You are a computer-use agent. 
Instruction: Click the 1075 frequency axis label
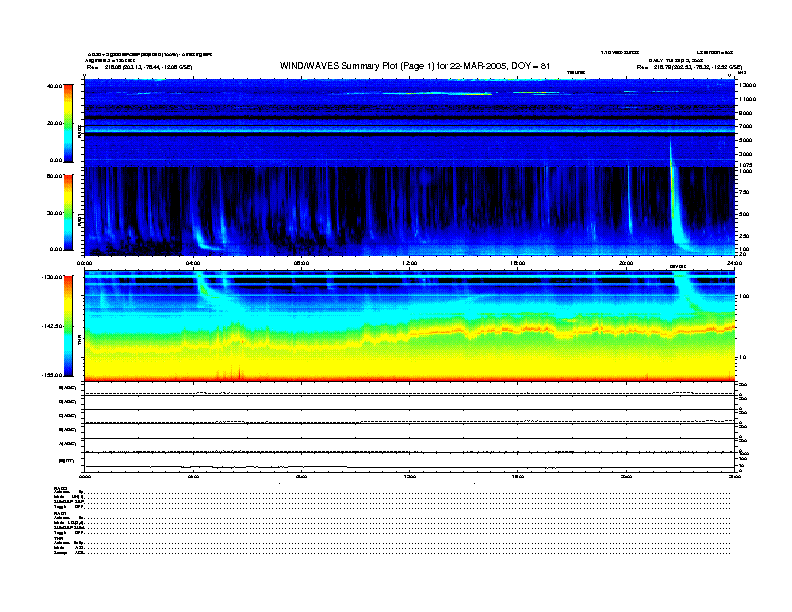coord(746,165)
